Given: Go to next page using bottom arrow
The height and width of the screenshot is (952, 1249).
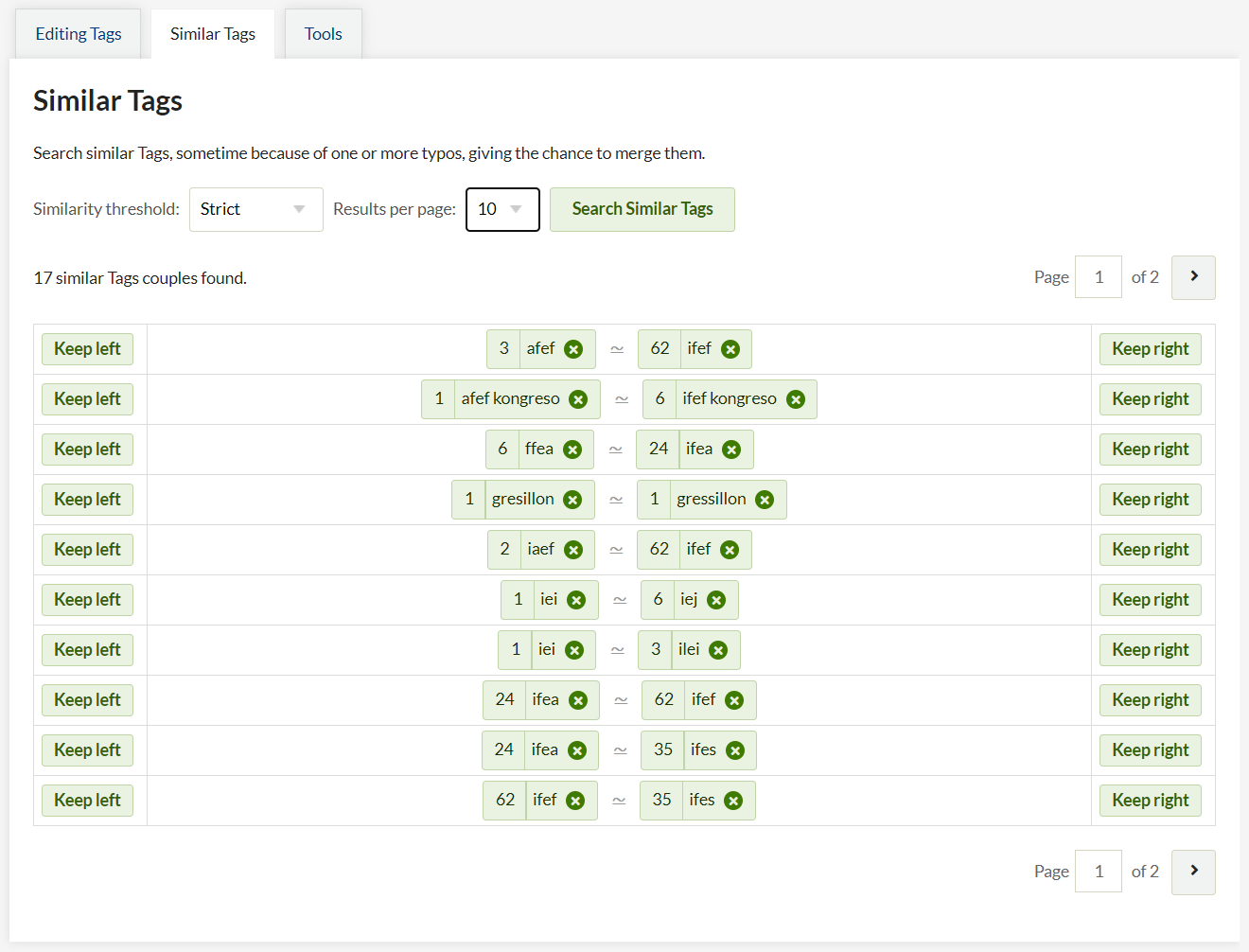Looking at the screenshot, I should [x=1193, y=872].
